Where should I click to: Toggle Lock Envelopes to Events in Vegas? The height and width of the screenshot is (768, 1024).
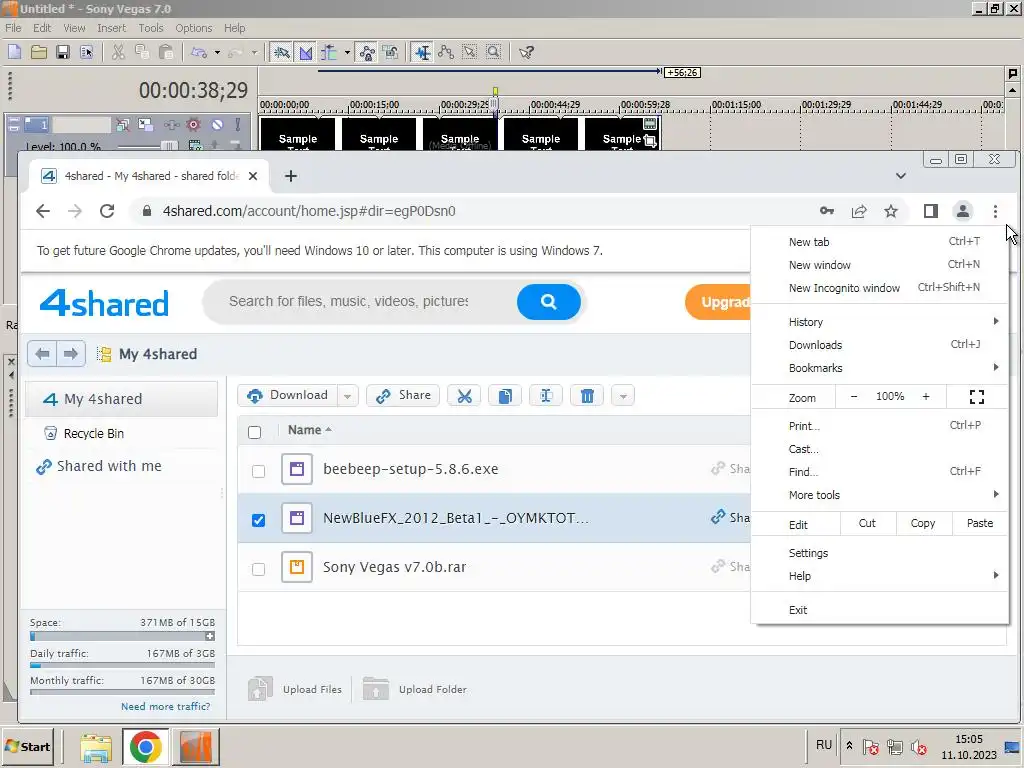tap(367, 52)
